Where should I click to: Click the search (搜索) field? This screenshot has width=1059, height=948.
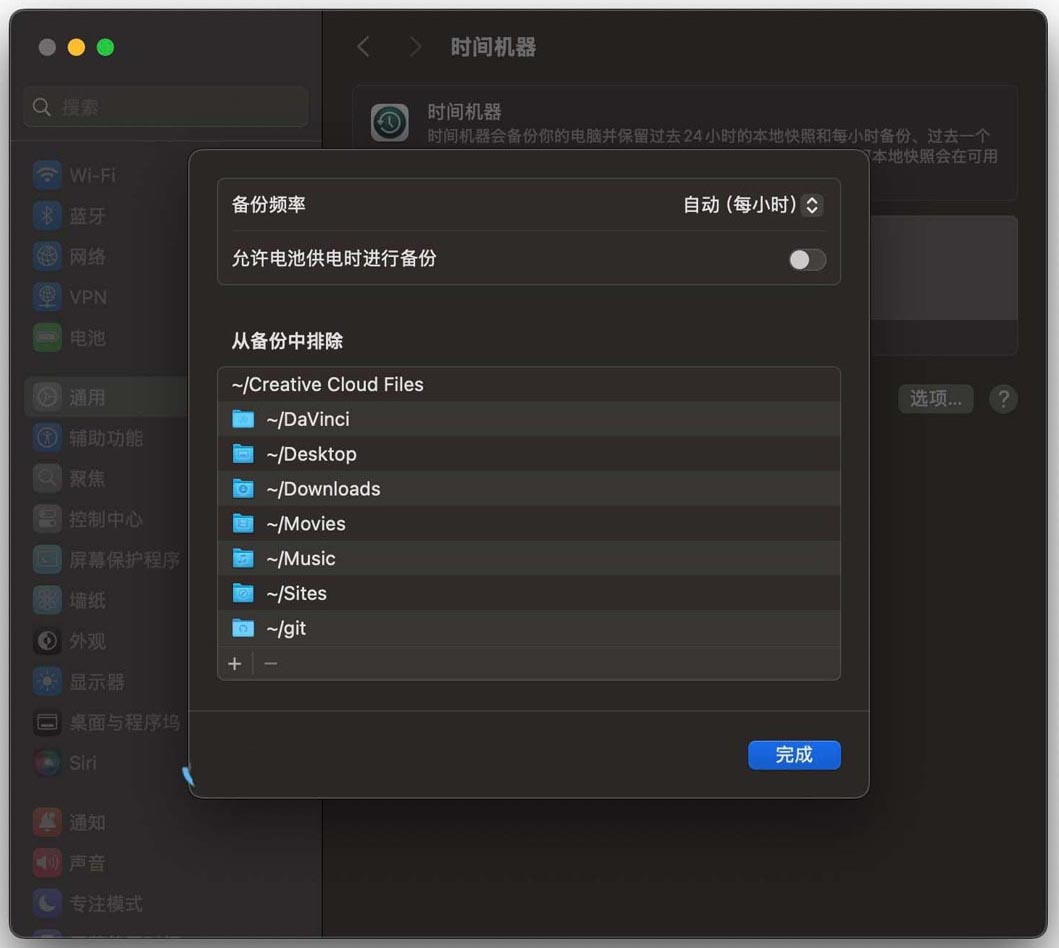point(166,107)
